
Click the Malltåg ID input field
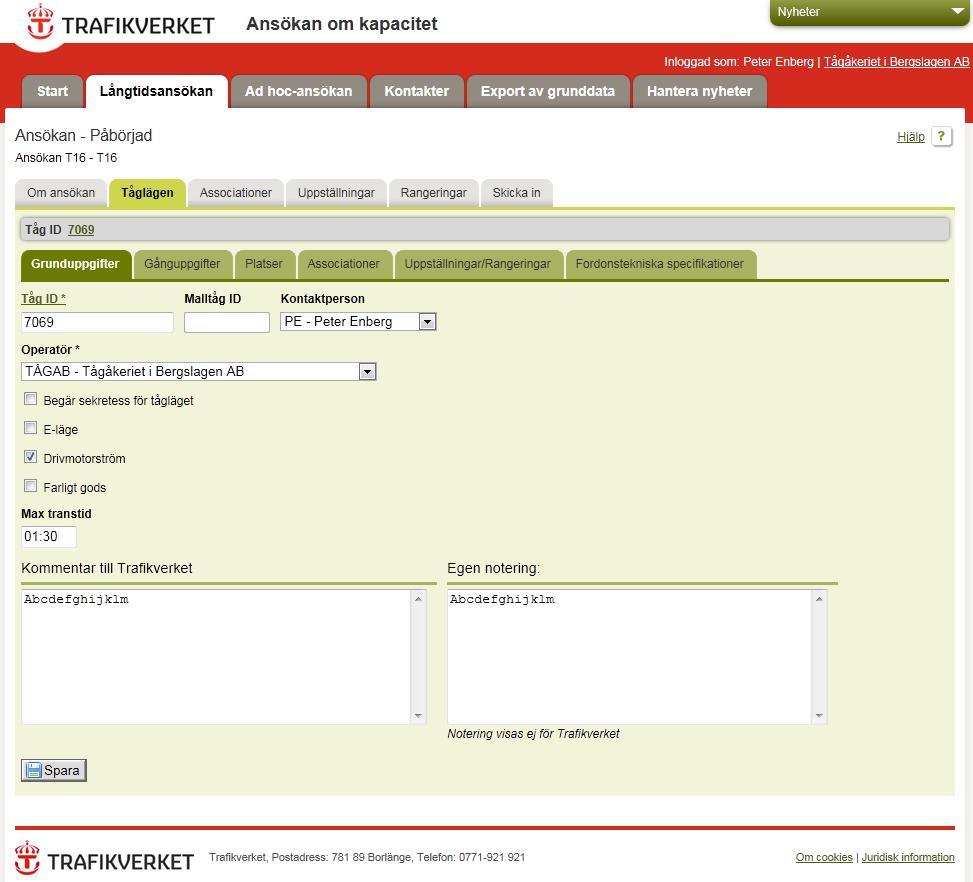227,322
